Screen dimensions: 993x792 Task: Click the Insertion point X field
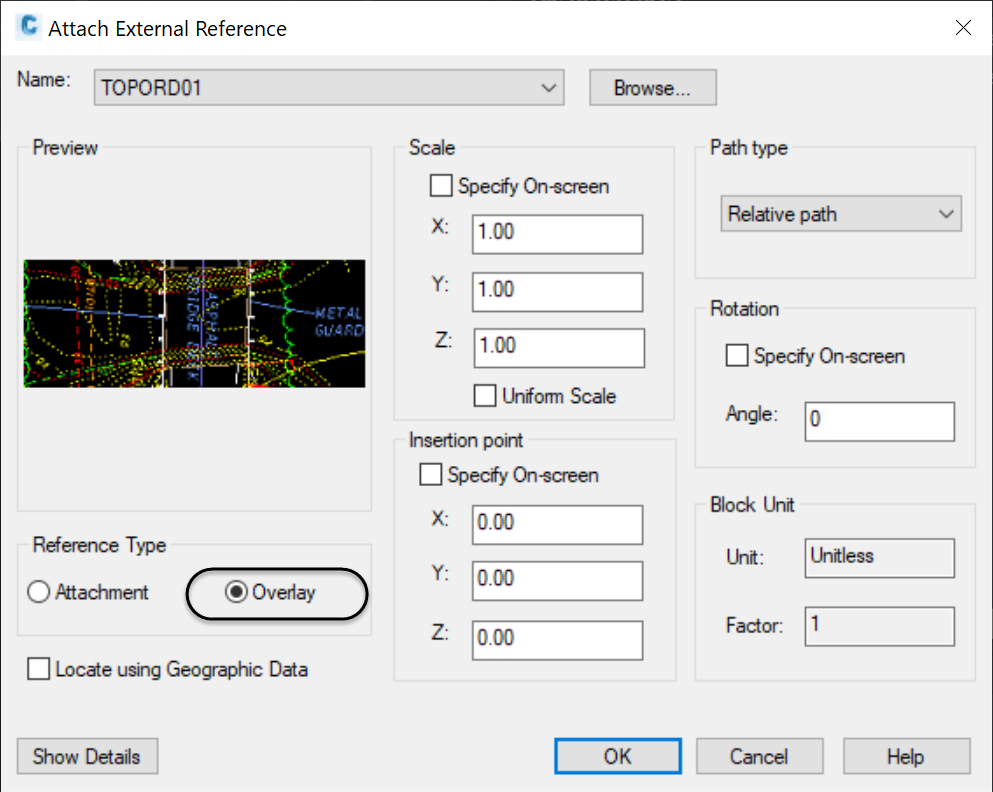(x=558, y=523)
